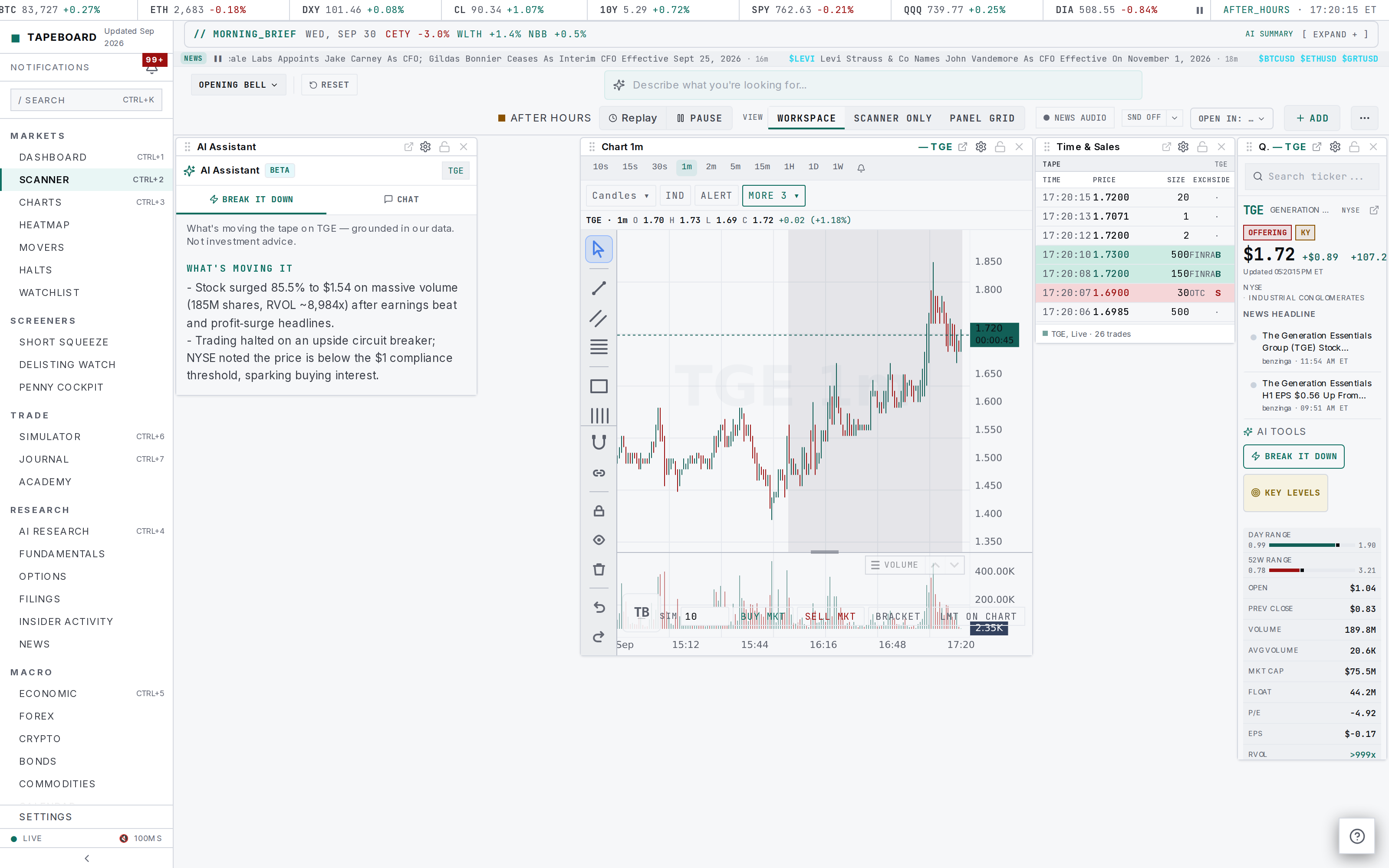
Task: Switch to Scanner Only view
Action: tap(892, 118)
